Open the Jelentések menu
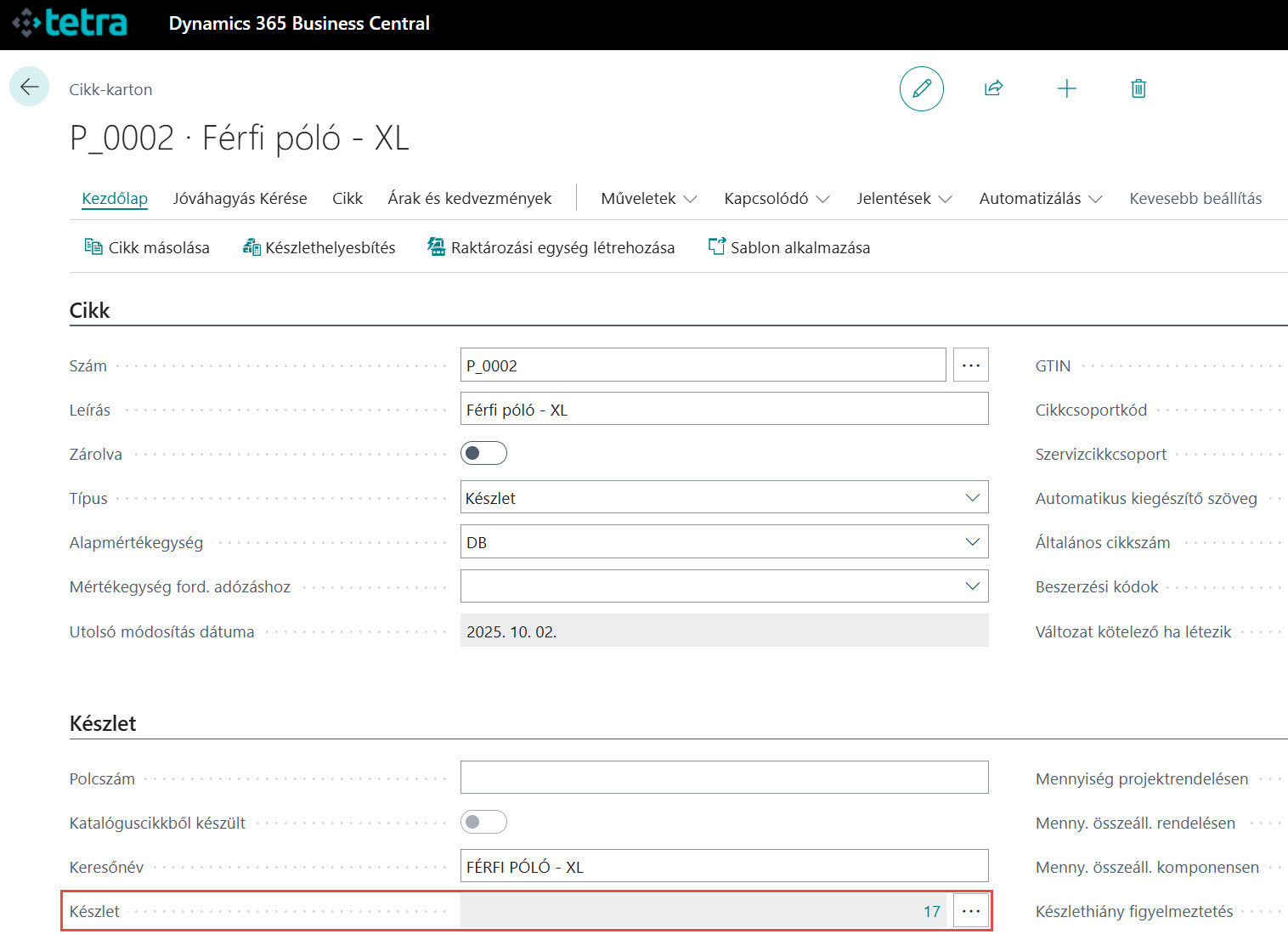This screenshot has width=1288, height=934. click(x=903, y=199)
